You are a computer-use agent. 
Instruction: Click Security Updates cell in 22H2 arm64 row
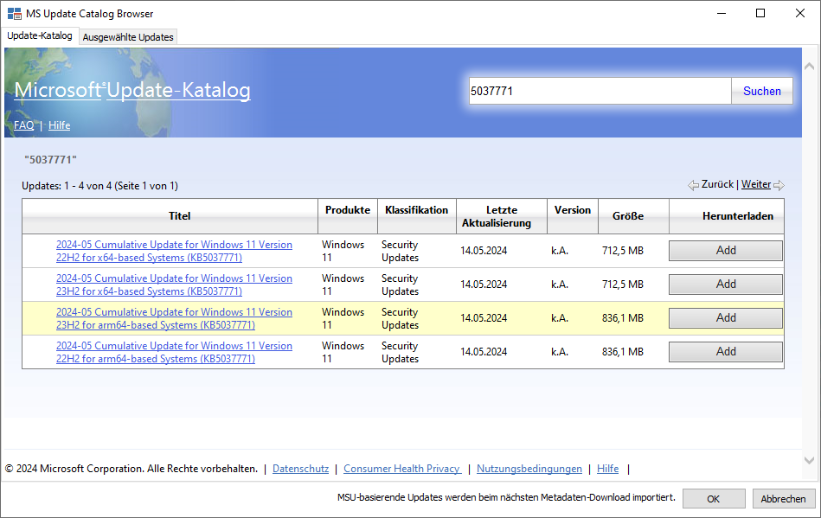point(400,352)
